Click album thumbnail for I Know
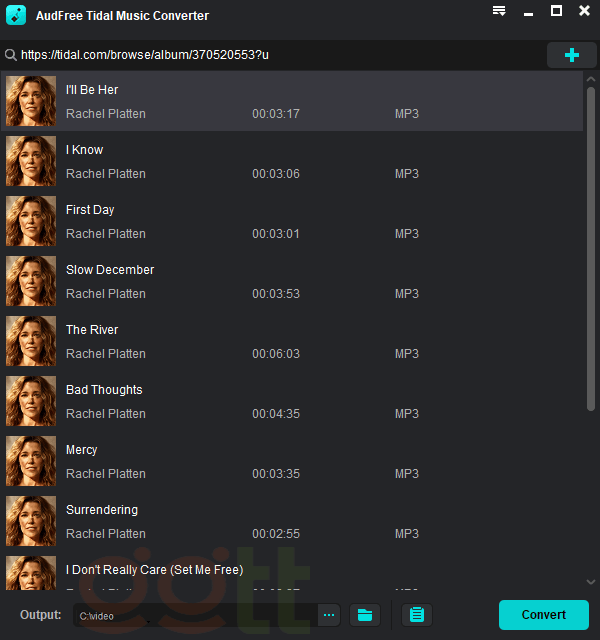The height and width of the screenshot is (640, 600). (31, 161)
